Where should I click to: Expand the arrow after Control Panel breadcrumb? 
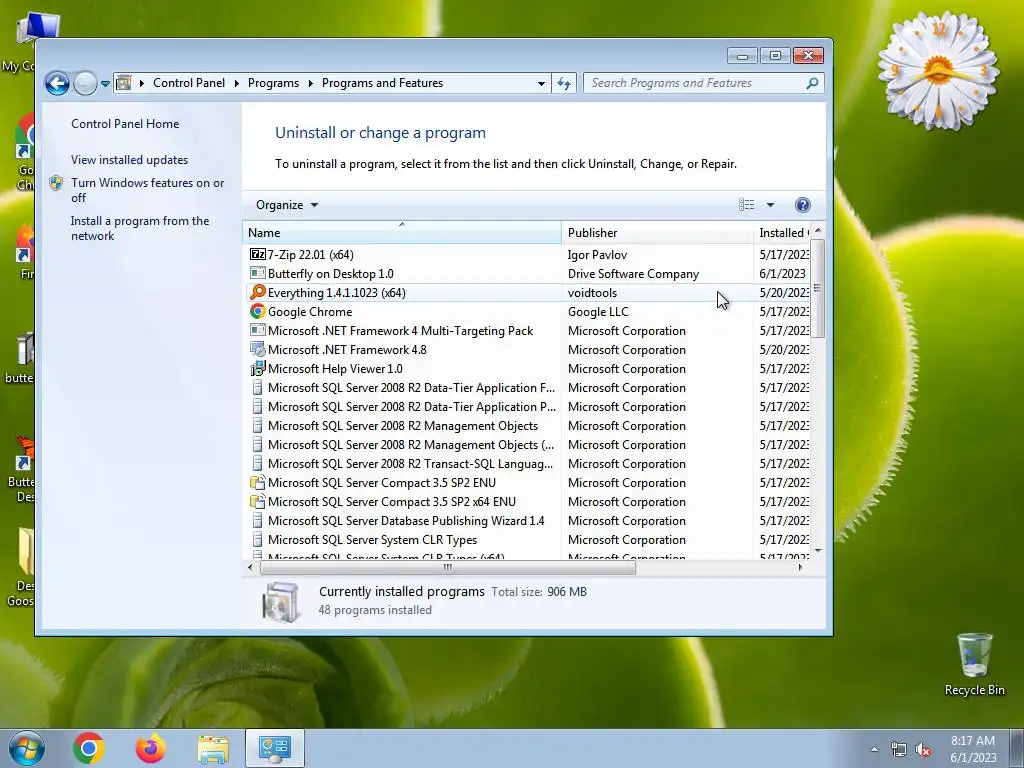[x=236, y=83]
